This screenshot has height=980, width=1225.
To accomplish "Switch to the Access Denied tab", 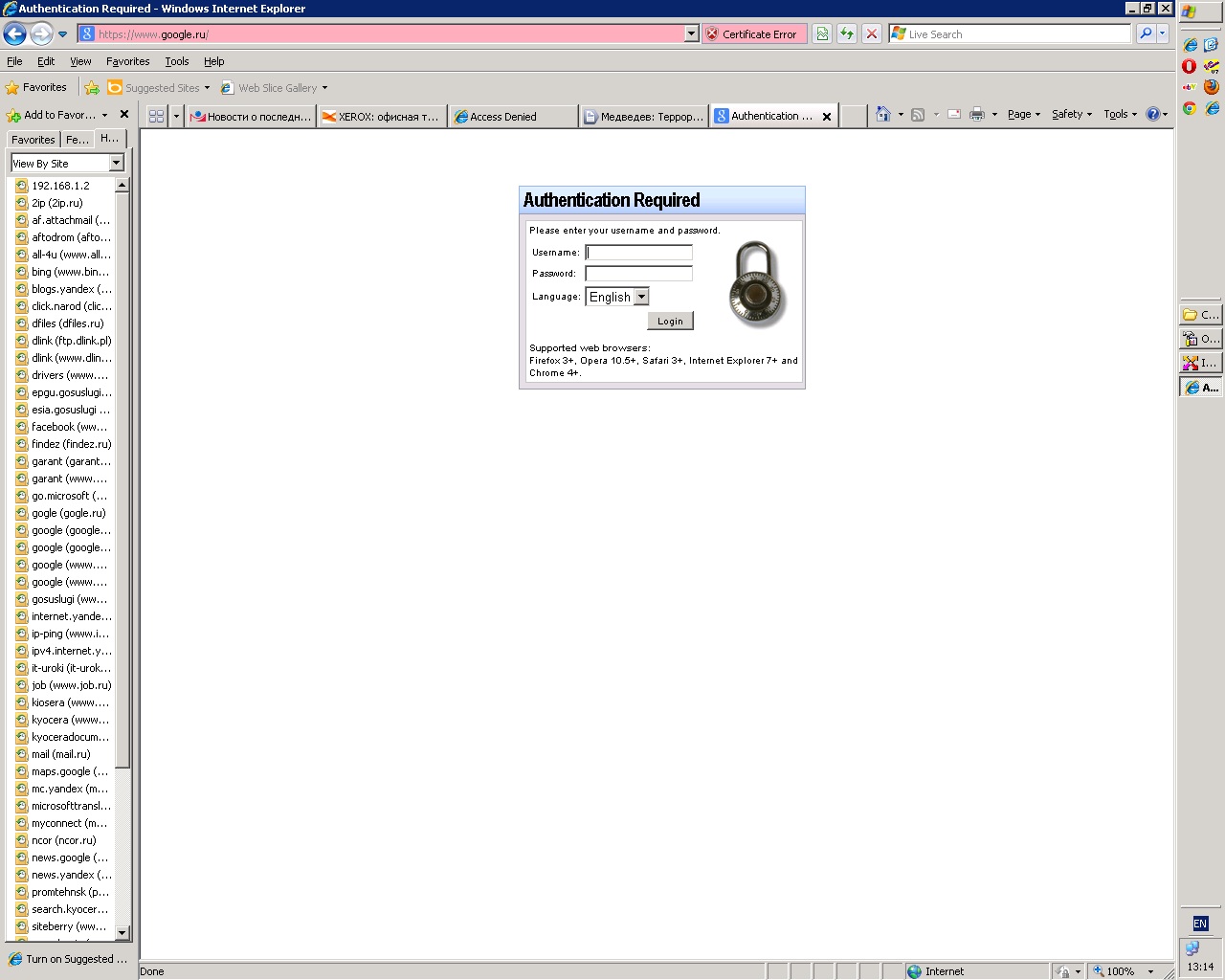I will coord(512,117).
